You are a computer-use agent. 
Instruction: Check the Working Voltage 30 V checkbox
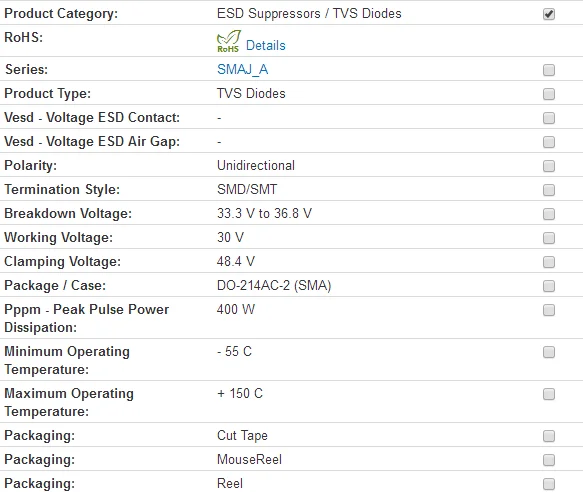click(549, 238)
